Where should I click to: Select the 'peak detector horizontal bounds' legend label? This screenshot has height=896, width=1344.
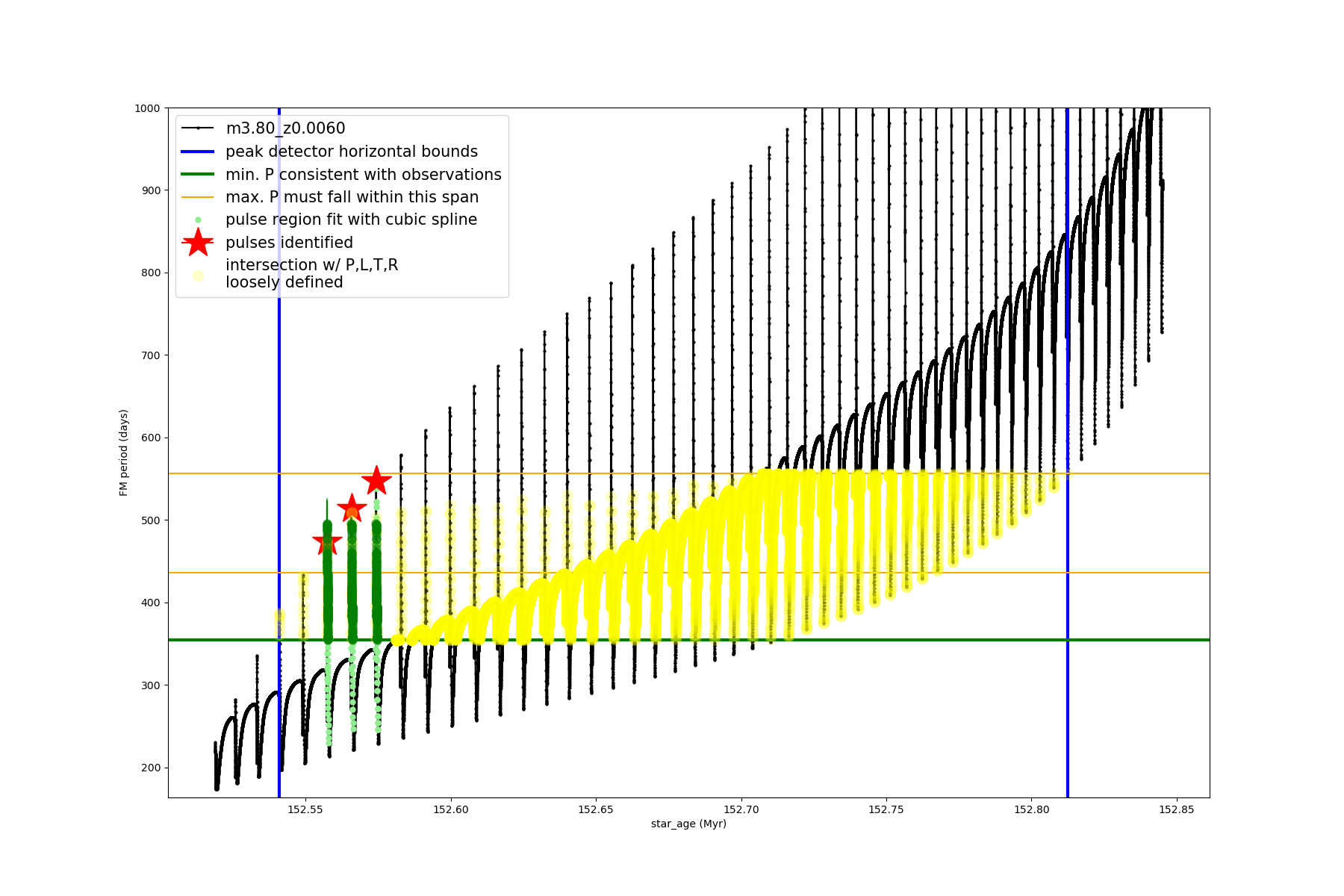351,152
